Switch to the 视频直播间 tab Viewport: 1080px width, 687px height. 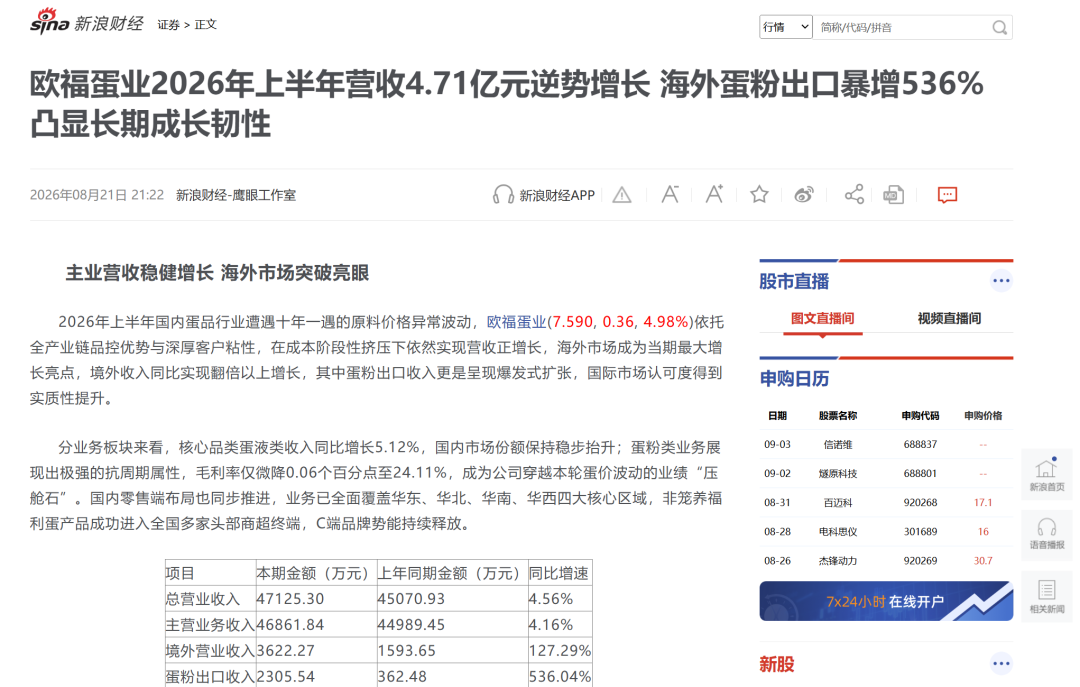949,318
